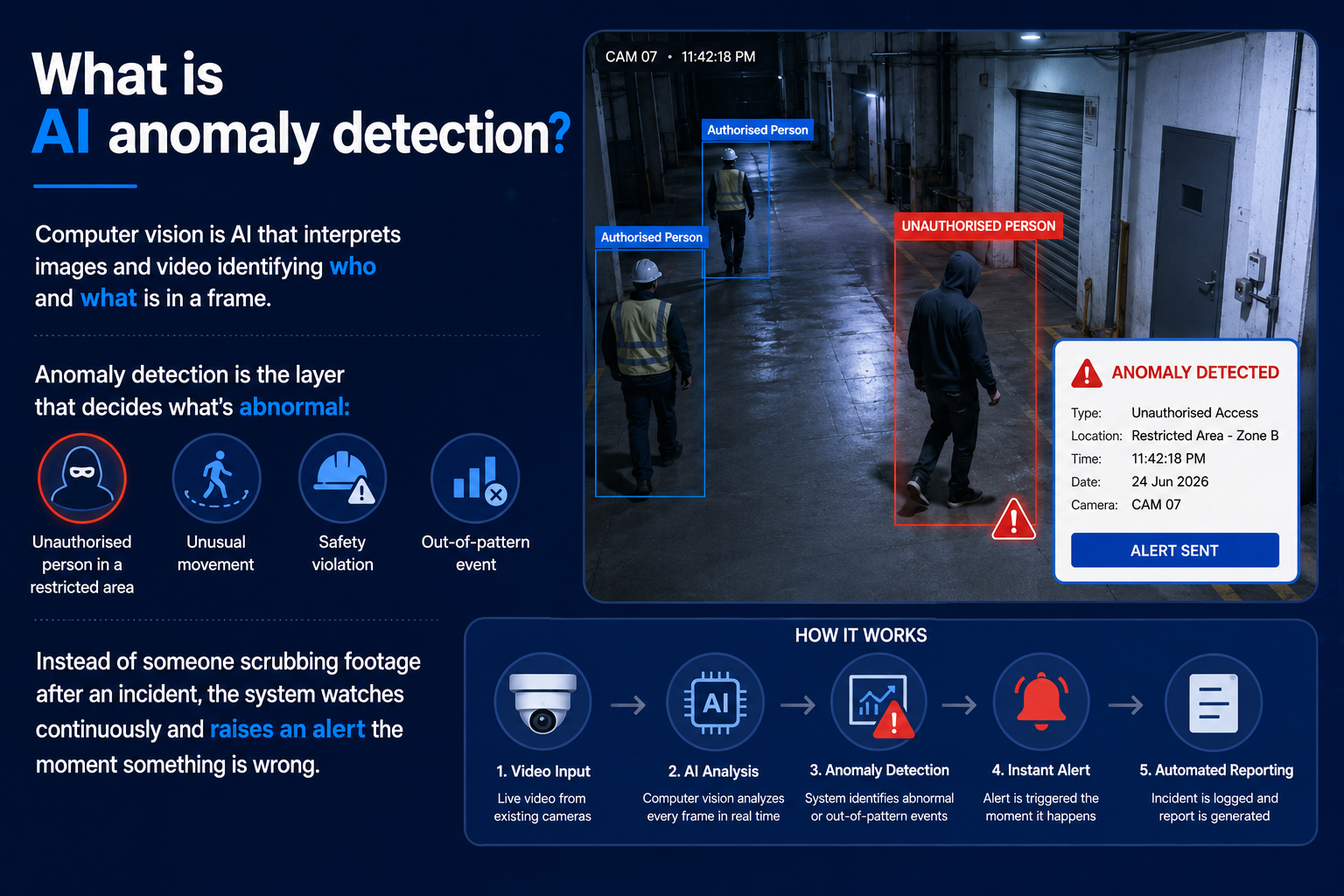The height and width of the screenshot is (896, 1344).
Task: Click the 'Restricted Area - Zone B' location value
Action: [x=1205, y=436]
